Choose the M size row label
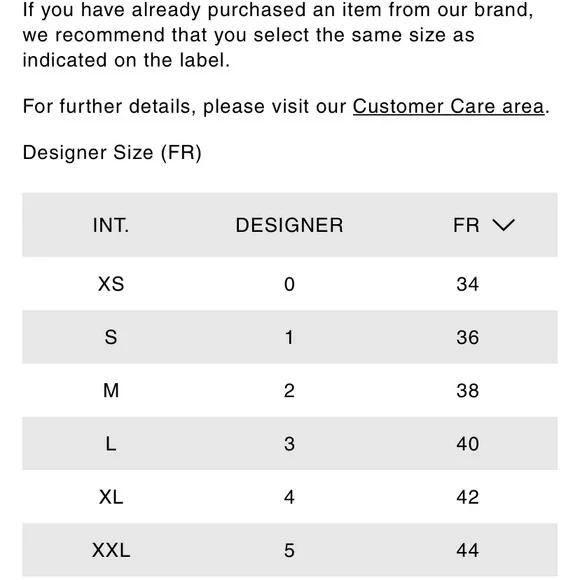Screen dimensions: 580x580 [111, 391]
